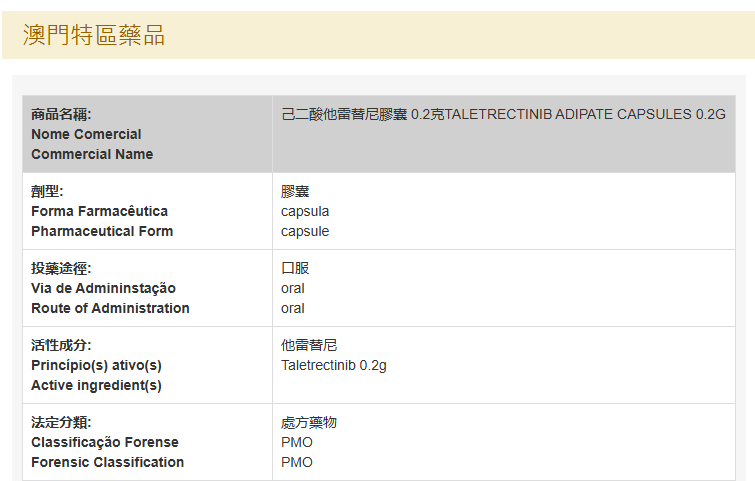Click the Active ingredient(s) label
This screenshot has width=755, height=481.
tap(96, 385)
